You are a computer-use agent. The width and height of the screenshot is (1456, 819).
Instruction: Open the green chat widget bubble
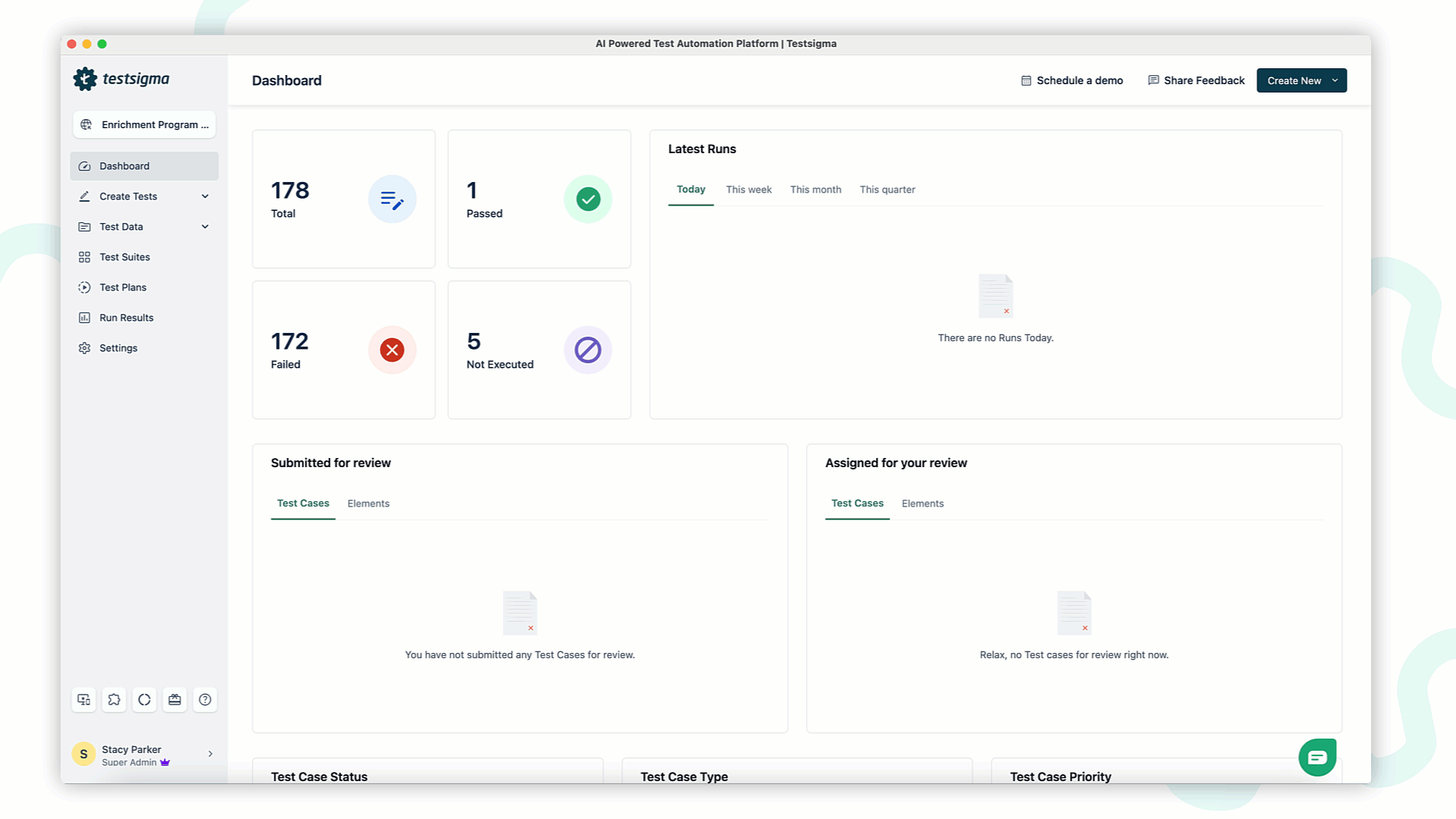tap(1317, 758)
